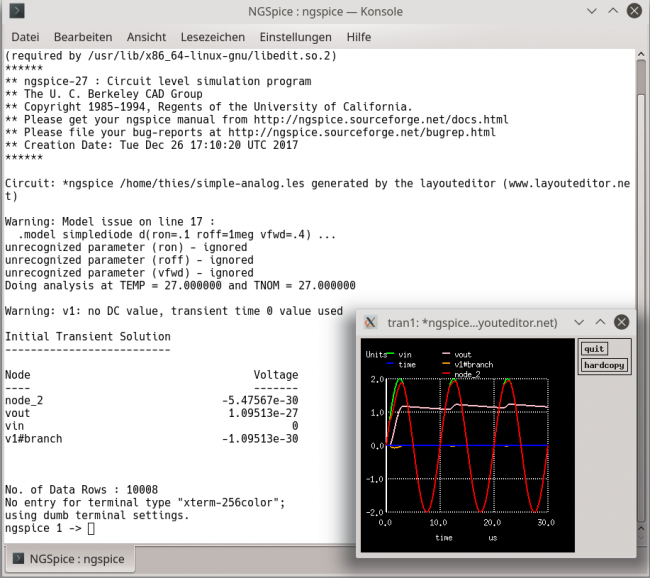Viewport: 650px width, 578px height.
Task: Click the vout legend entry in plot
Action: 463,355
